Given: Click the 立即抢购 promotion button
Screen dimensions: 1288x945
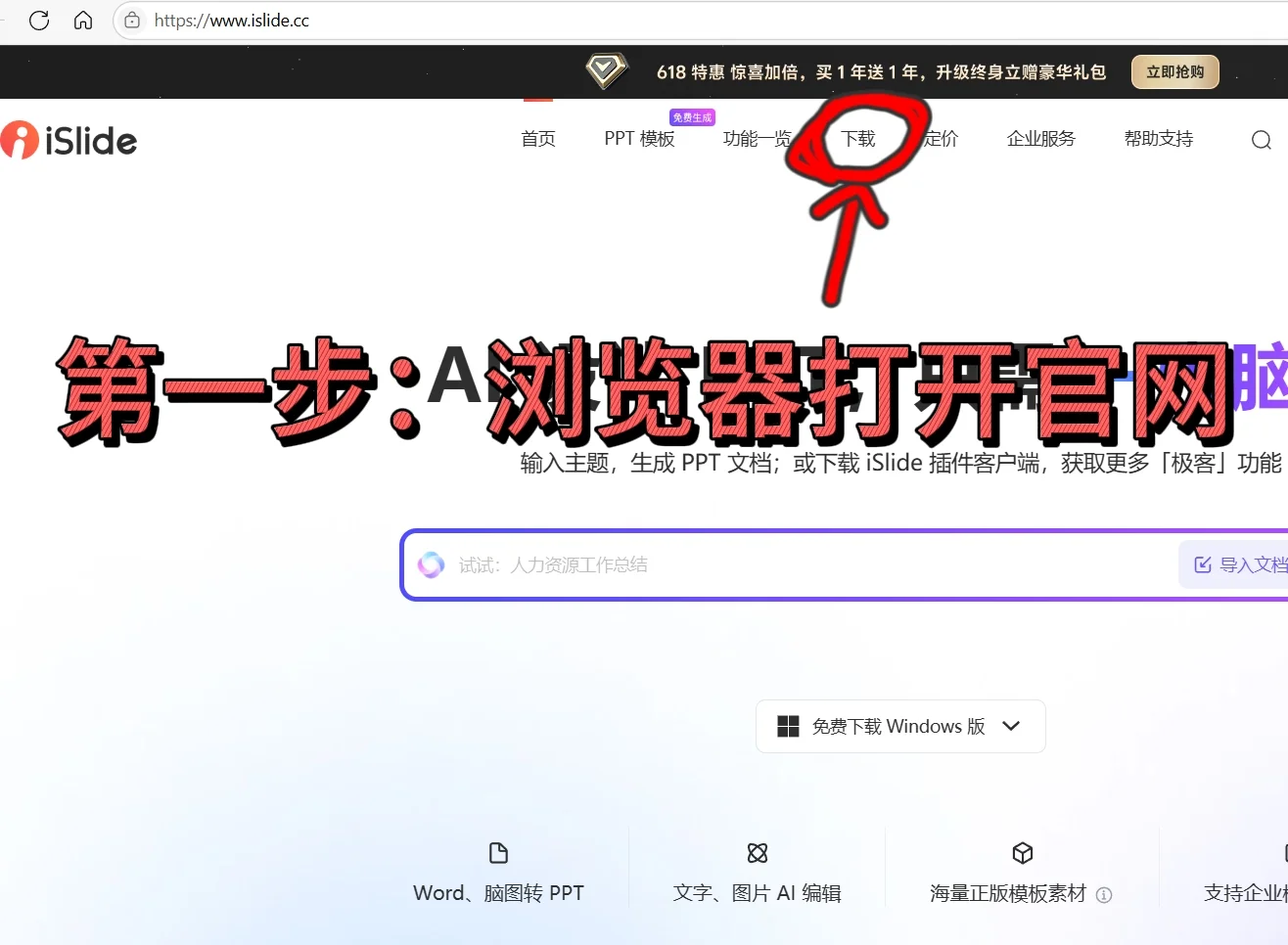Looking at the screenshot, I should (x=1174, y=71).
